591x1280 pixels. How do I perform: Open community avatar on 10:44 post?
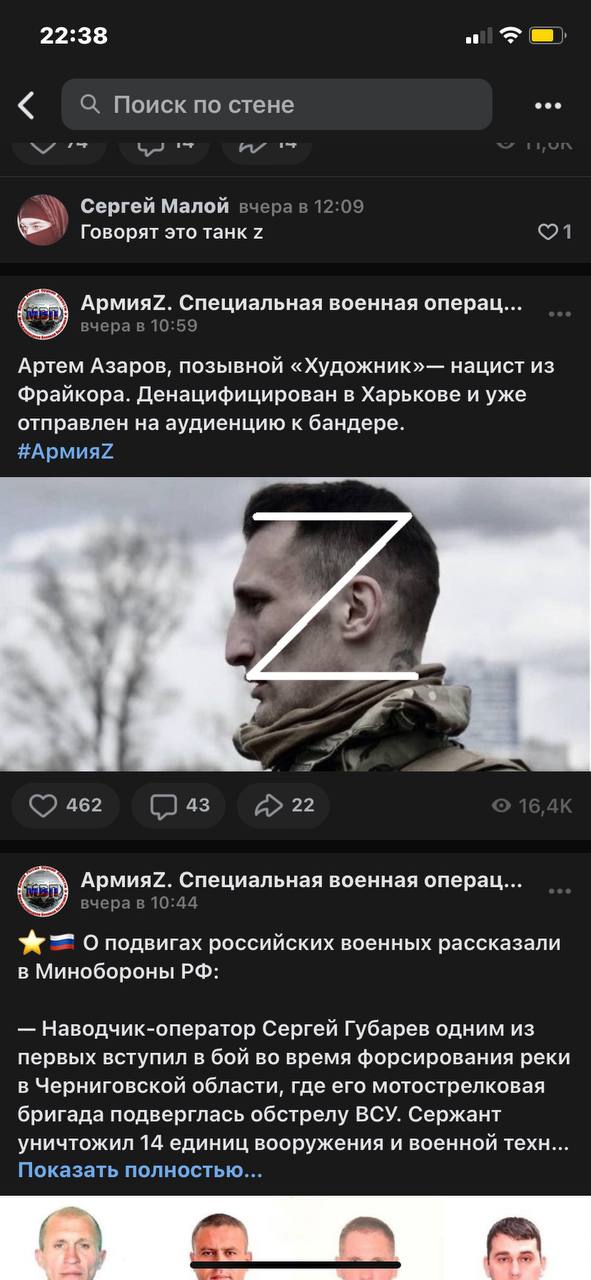pyautogui.click(x=43, y=892)
